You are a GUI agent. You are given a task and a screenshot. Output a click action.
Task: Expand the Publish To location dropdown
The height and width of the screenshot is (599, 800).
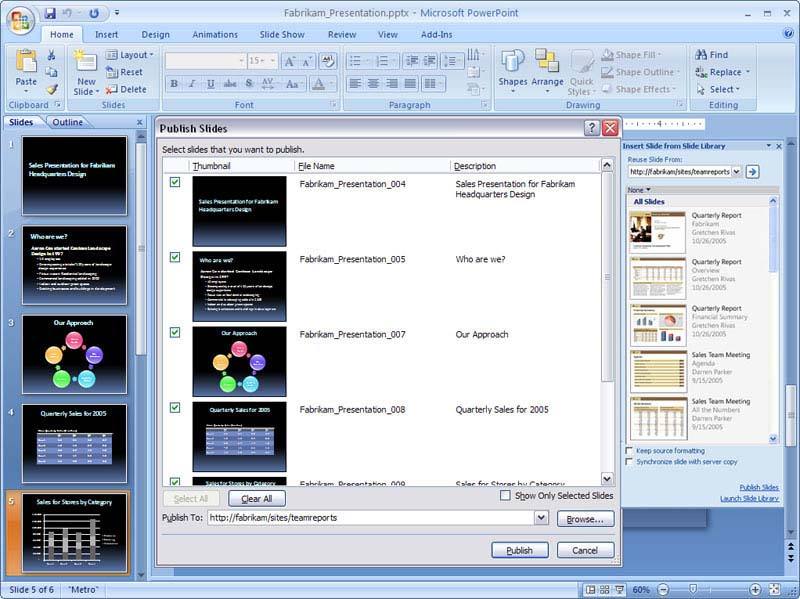[x=541, y=518]
